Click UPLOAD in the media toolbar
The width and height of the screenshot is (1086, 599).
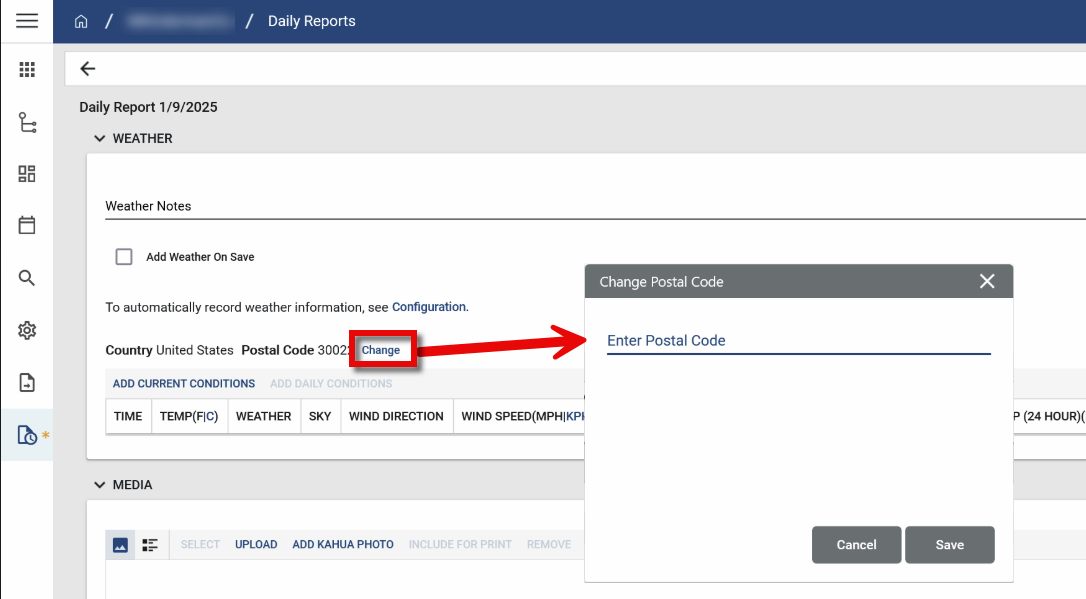click(x=256, y=545)
